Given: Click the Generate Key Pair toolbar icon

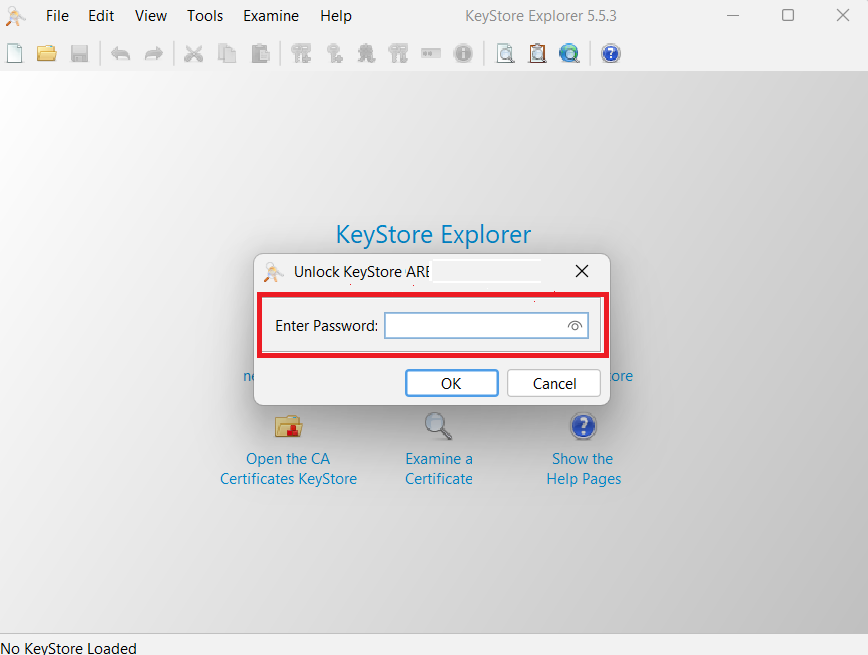Looking at the screenshot, I should (x=301, y=53).
